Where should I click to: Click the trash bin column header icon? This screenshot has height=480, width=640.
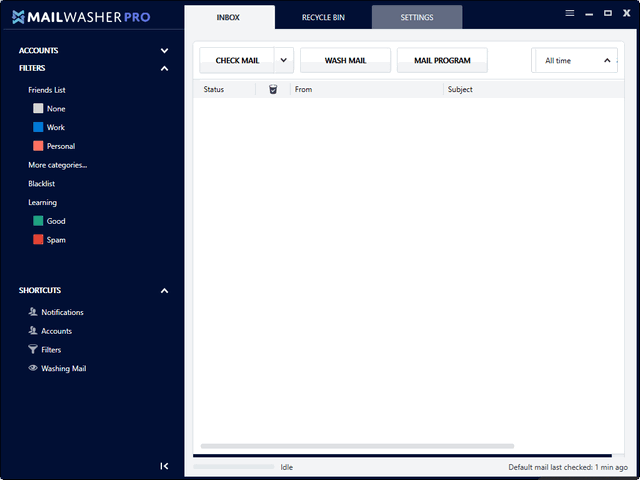(x=273, y=89)
